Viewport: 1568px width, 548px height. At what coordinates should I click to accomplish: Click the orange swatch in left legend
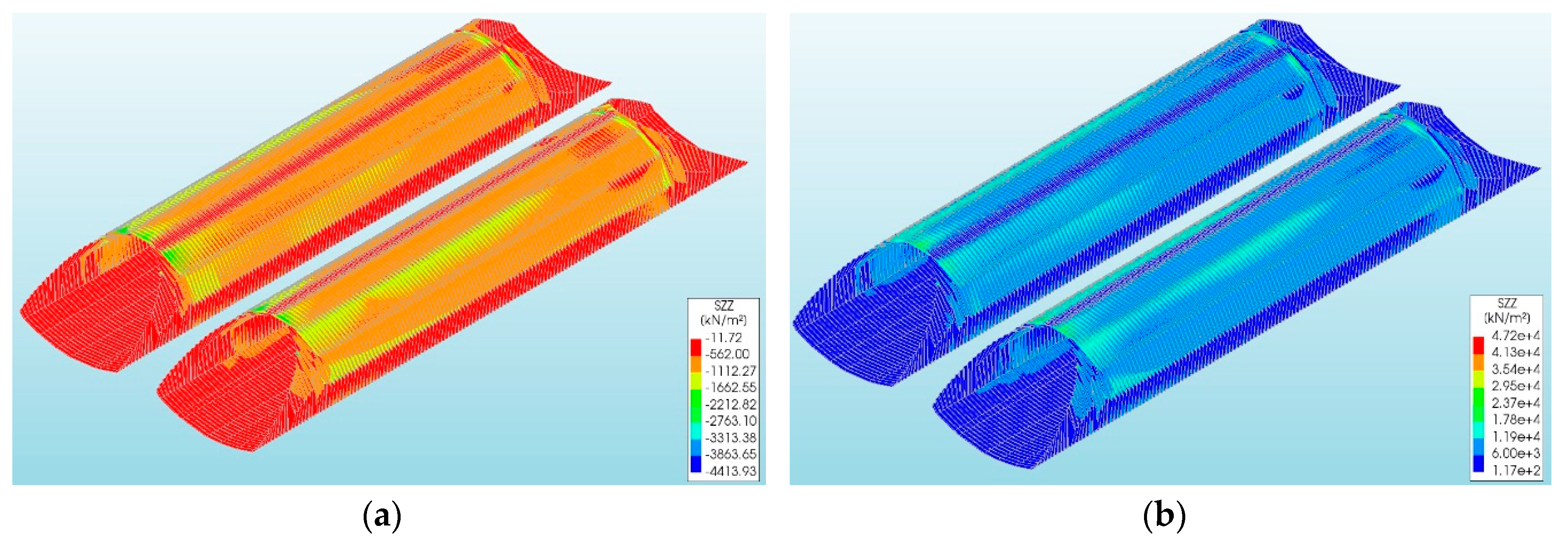click(x=696, y=363)
